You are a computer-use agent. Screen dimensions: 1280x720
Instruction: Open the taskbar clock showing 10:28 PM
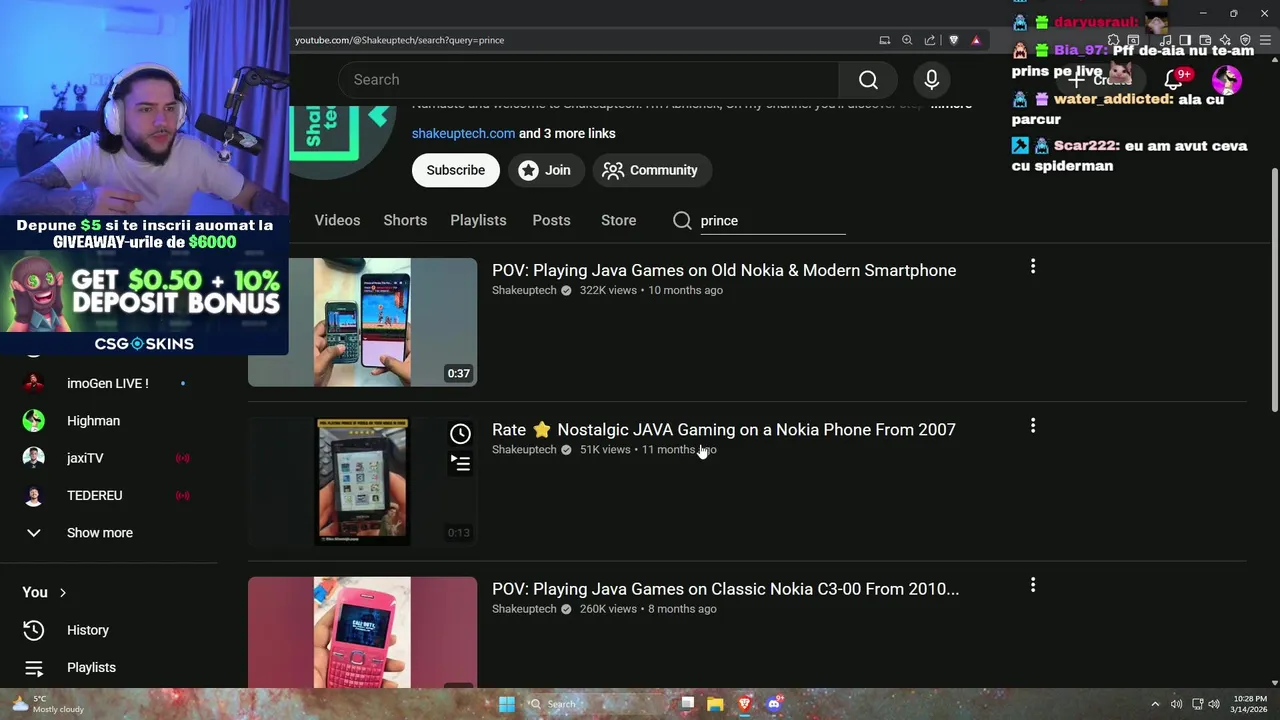coord(1250,704)
